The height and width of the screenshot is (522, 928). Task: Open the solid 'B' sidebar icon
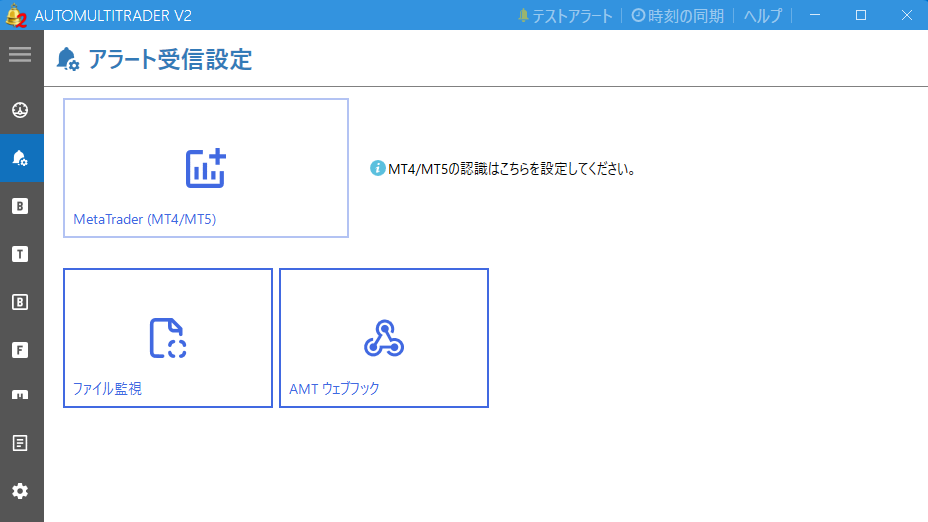pos(20,206)
